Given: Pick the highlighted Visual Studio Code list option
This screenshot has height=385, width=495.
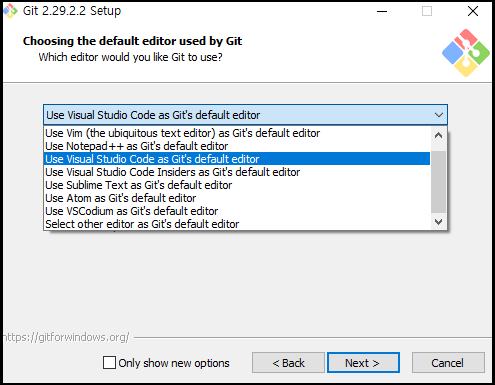Looking at the screenshot, I should (x=237, y=159).
